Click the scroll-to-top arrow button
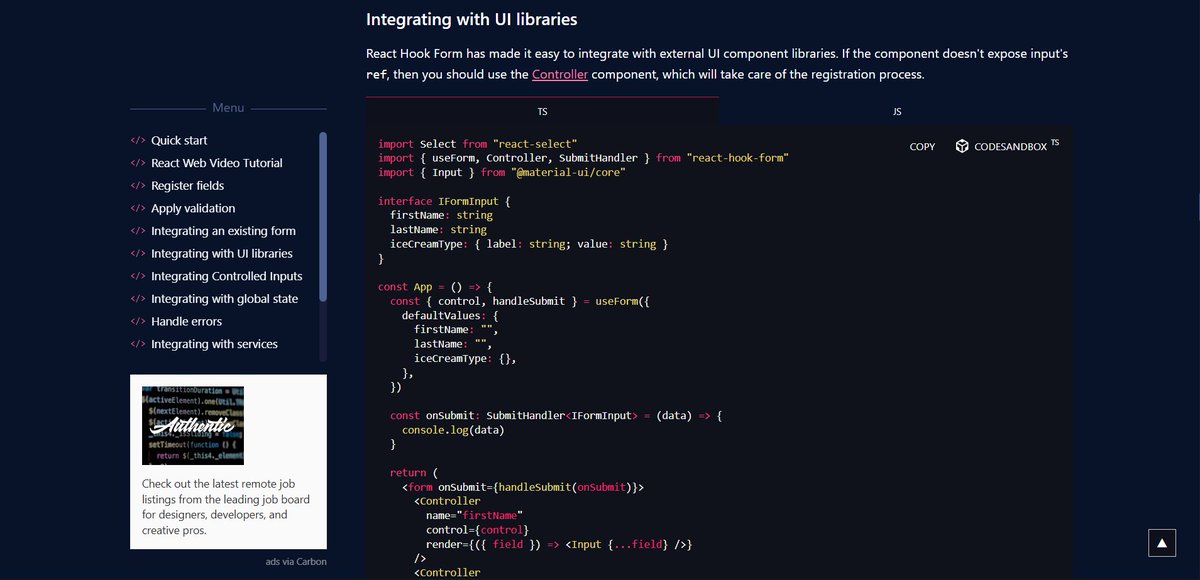This screenshot has width=1200, height=580. pos(1161,543)
